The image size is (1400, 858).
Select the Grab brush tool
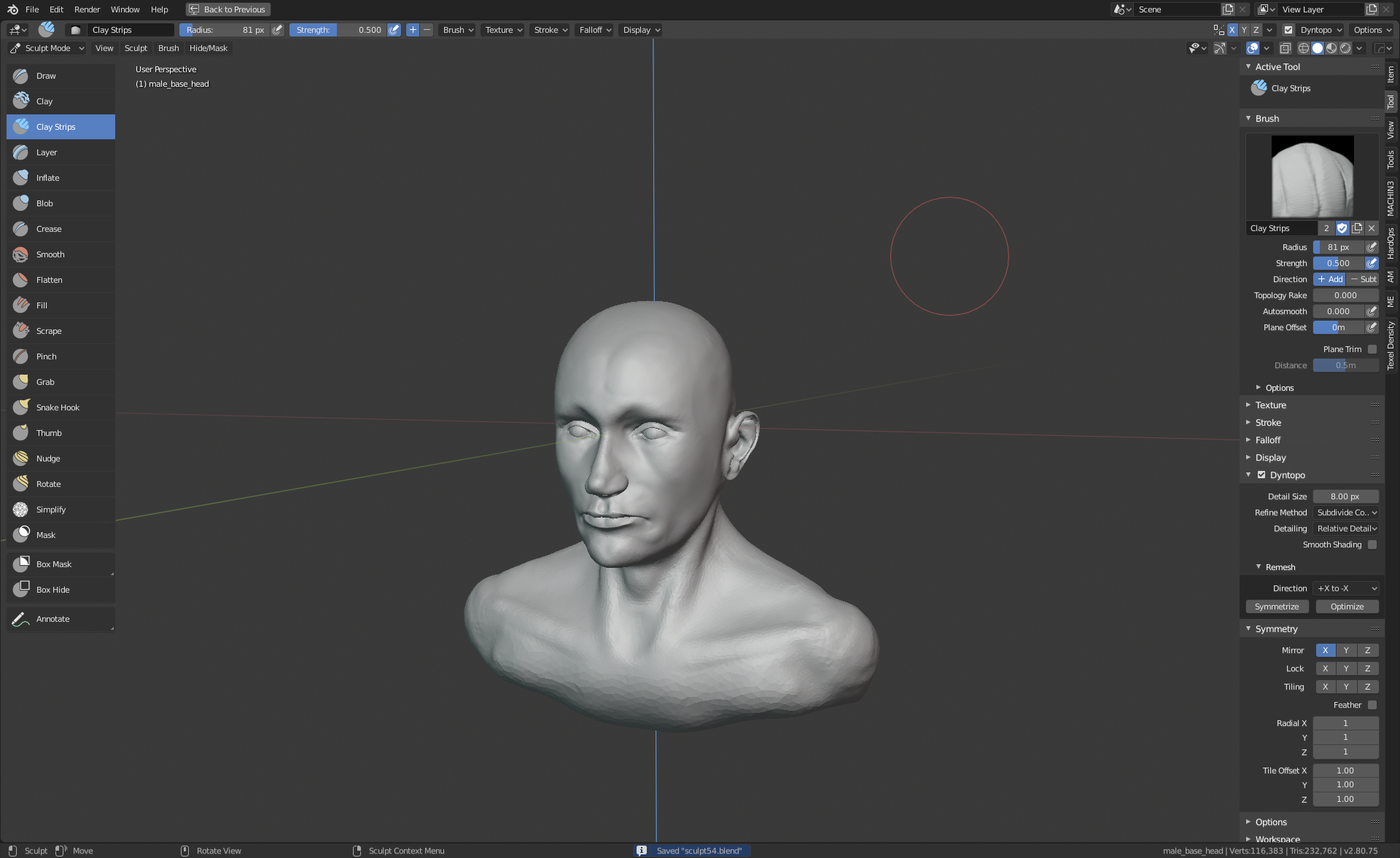(x=45, y=382)
